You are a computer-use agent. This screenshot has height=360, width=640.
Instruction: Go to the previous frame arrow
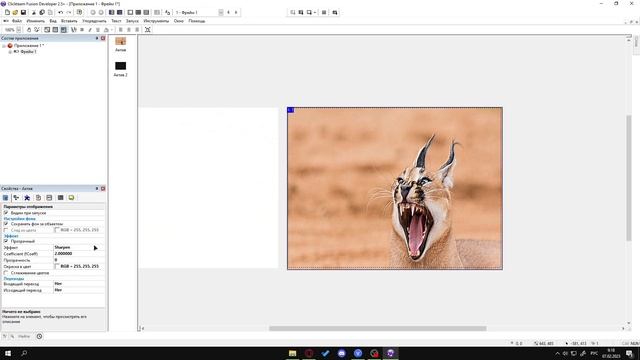(228, 13)
